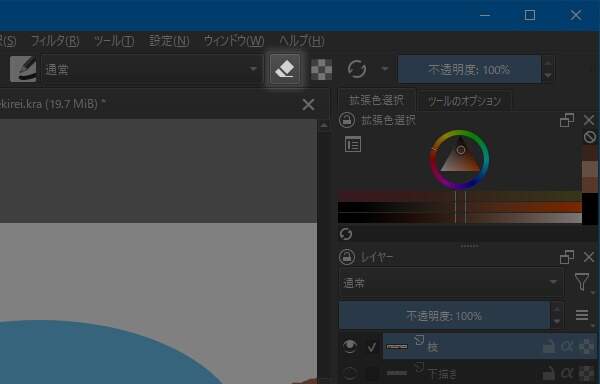Viewport: 600px width, 384px height.
Task: Switch to the ツールのオプション tab
Action: [464, 101]
